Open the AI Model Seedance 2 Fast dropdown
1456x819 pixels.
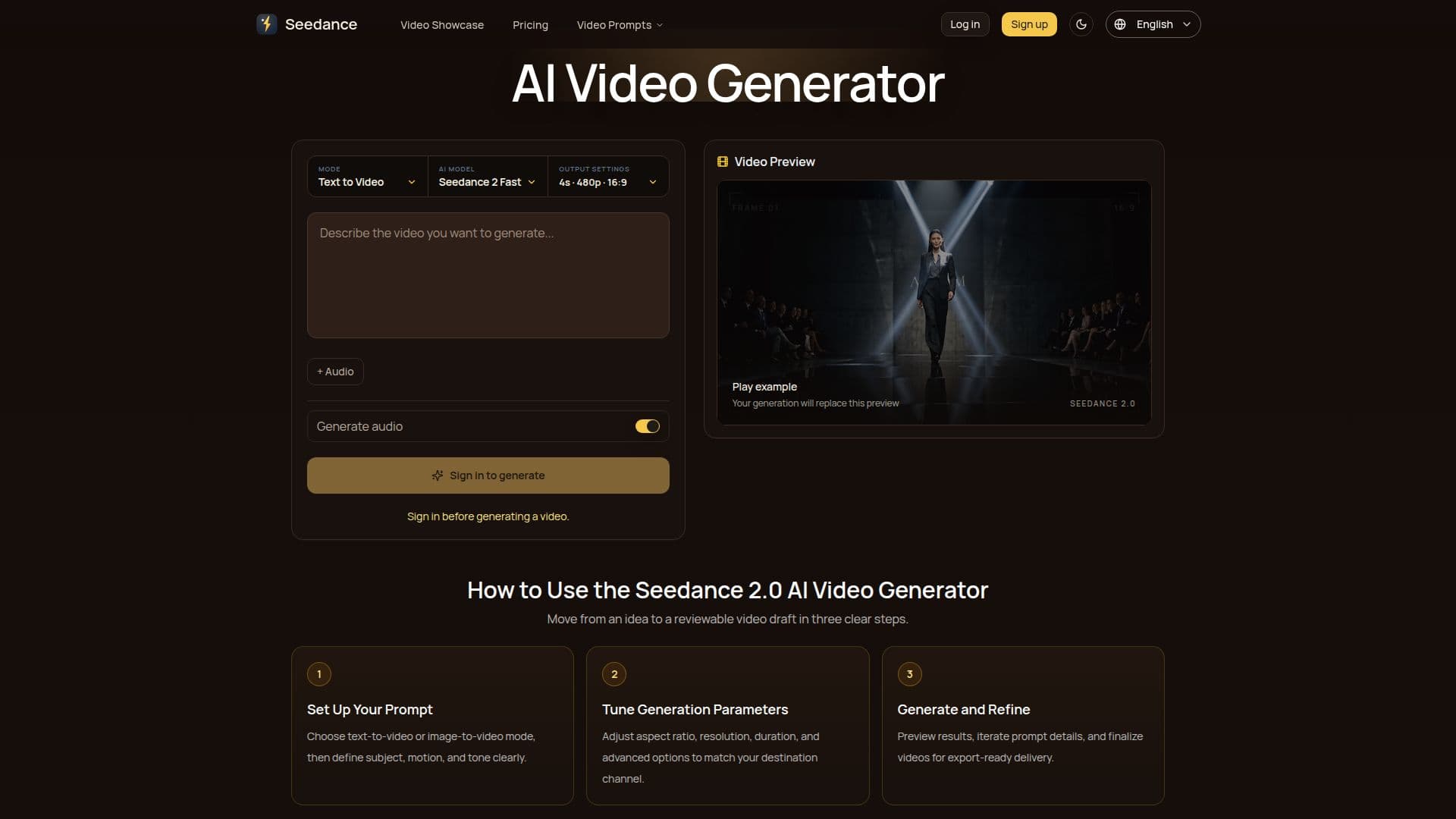point(488,176)
